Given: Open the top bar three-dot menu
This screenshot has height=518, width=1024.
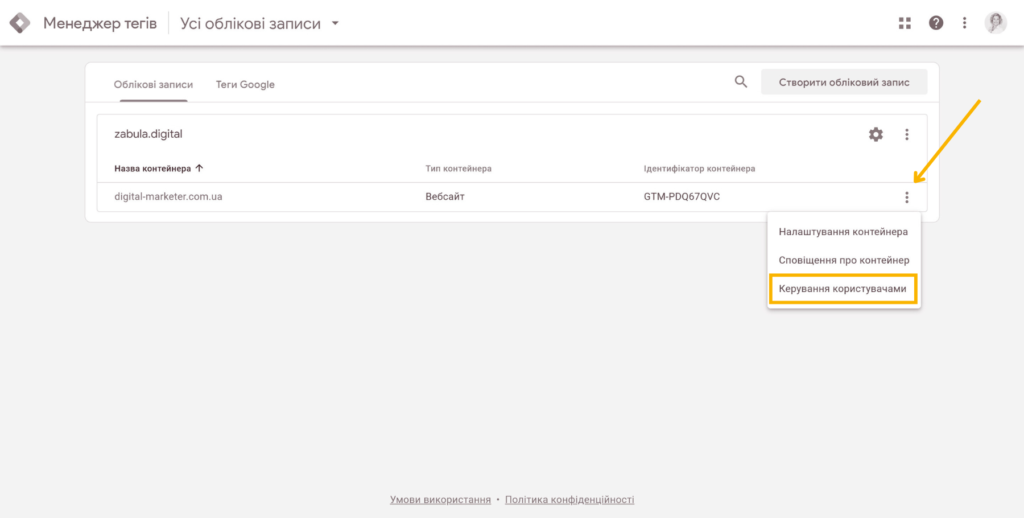Looking at the screenshot, I should [965, 24].
